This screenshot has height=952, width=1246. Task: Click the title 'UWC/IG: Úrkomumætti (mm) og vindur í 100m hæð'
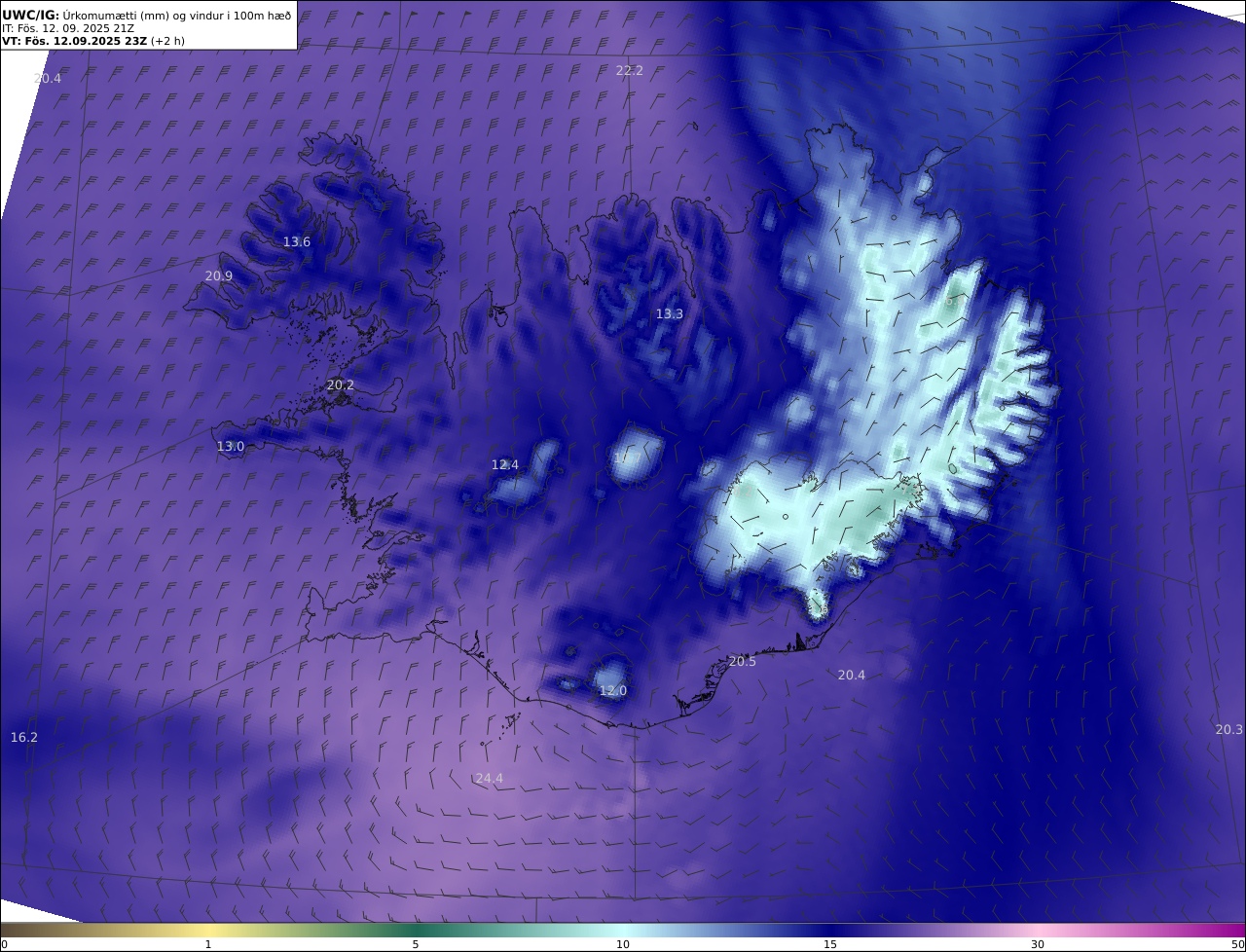147,15
